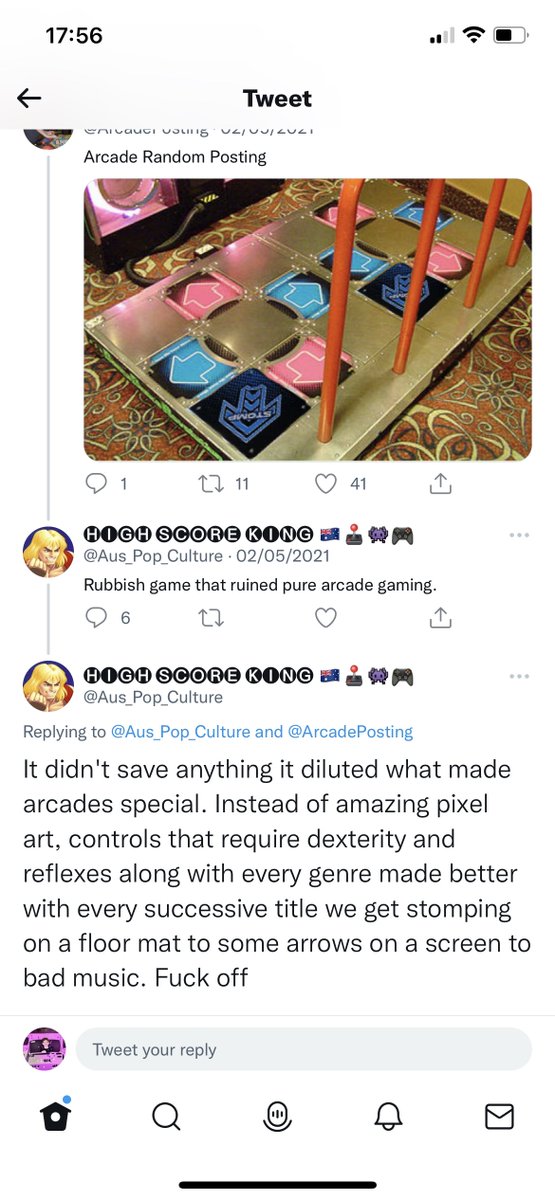Screen dimensions: 555x1200
Task: Open the Notifications bell tab
Action: [x=388, y=1116]
